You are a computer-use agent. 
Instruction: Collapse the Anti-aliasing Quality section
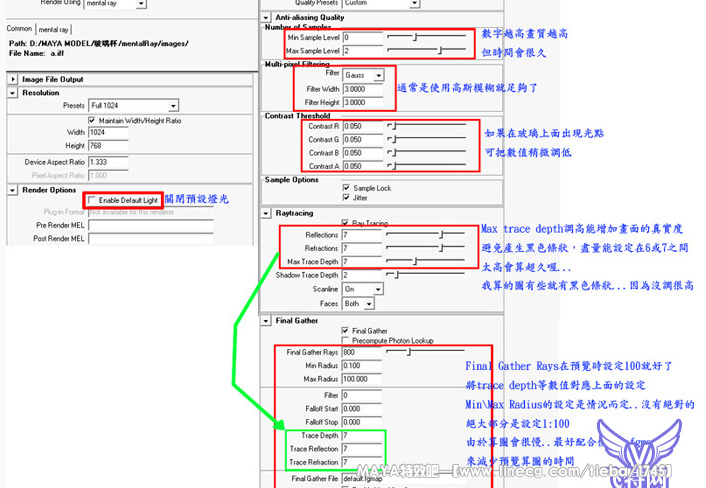266,18
